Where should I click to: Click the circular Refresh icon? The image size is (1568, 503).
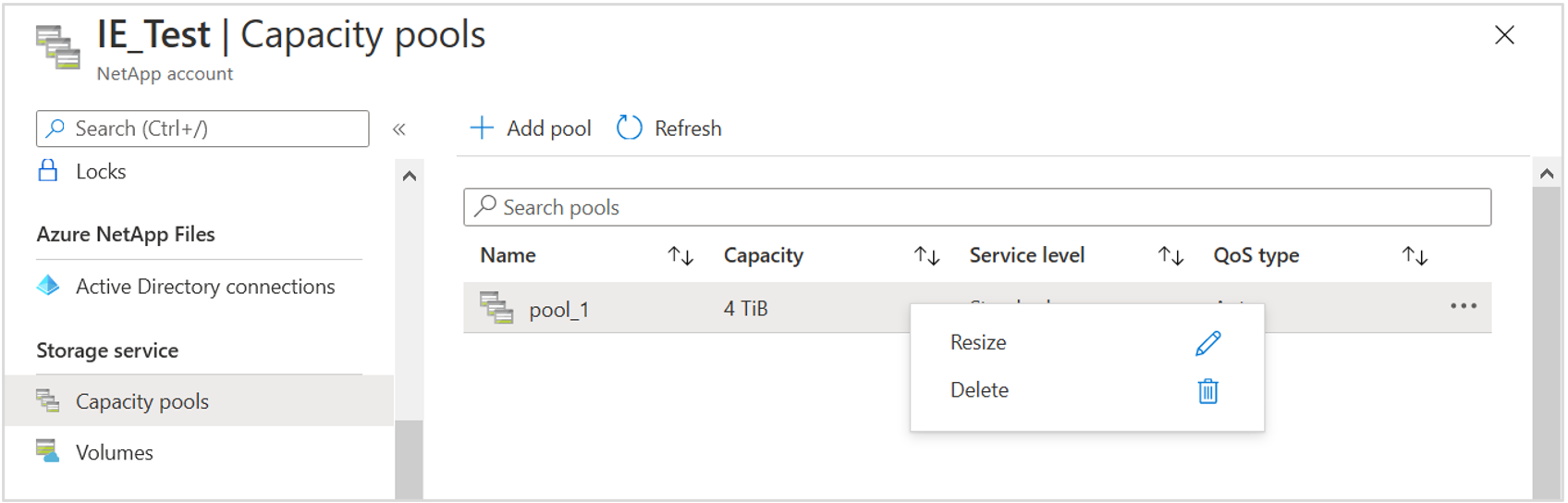pos(629,128)
